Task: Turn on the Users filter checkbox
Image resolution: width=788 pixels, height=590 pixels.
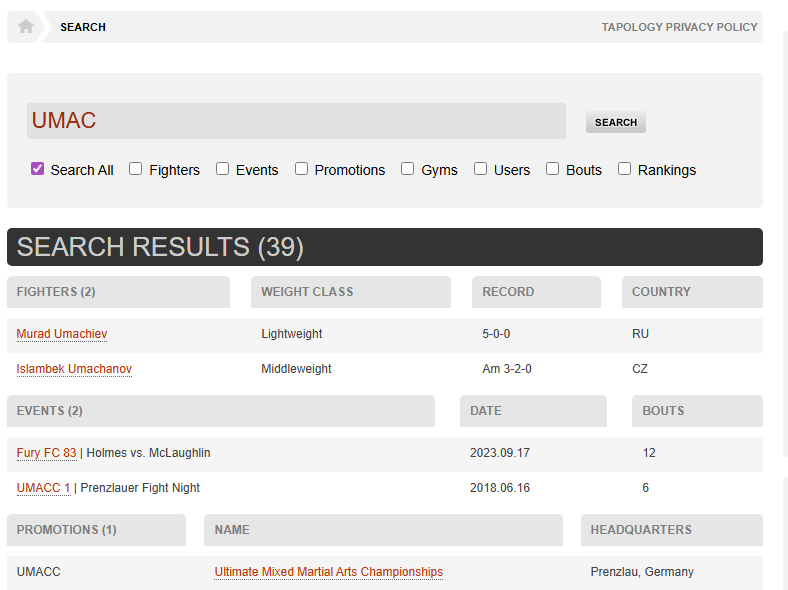Action: coord(480,169)
